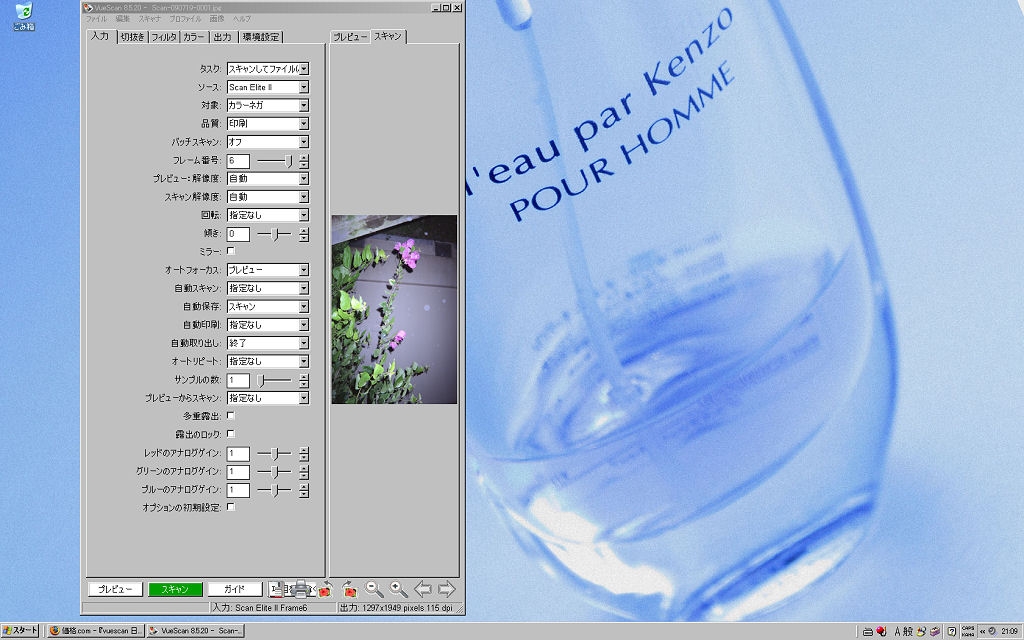
Task: Click the IME paint palette tray icon
Action: click(921, 631)
